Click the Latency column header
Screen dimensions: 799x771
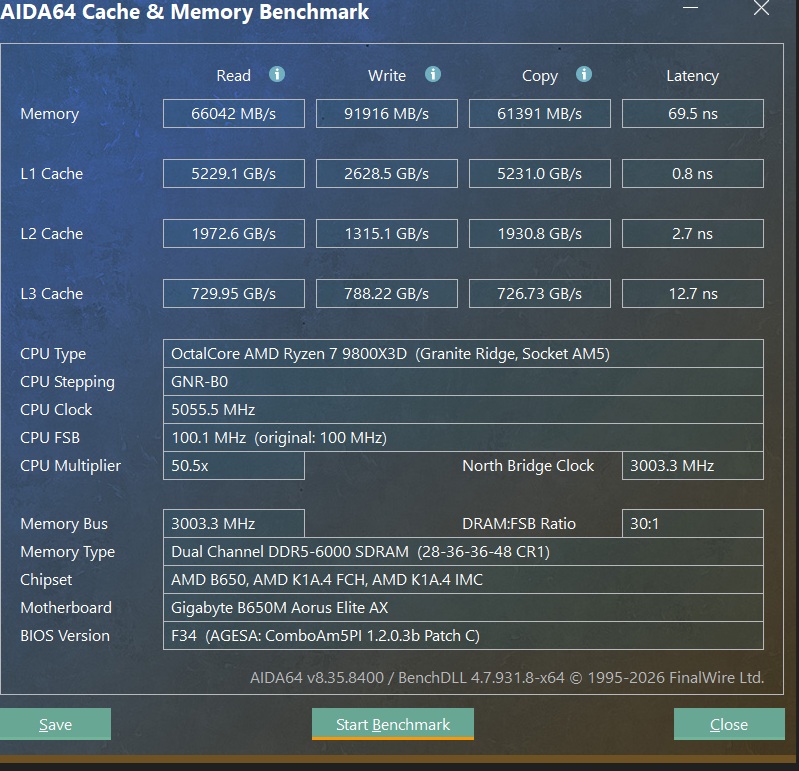point(693,76)
